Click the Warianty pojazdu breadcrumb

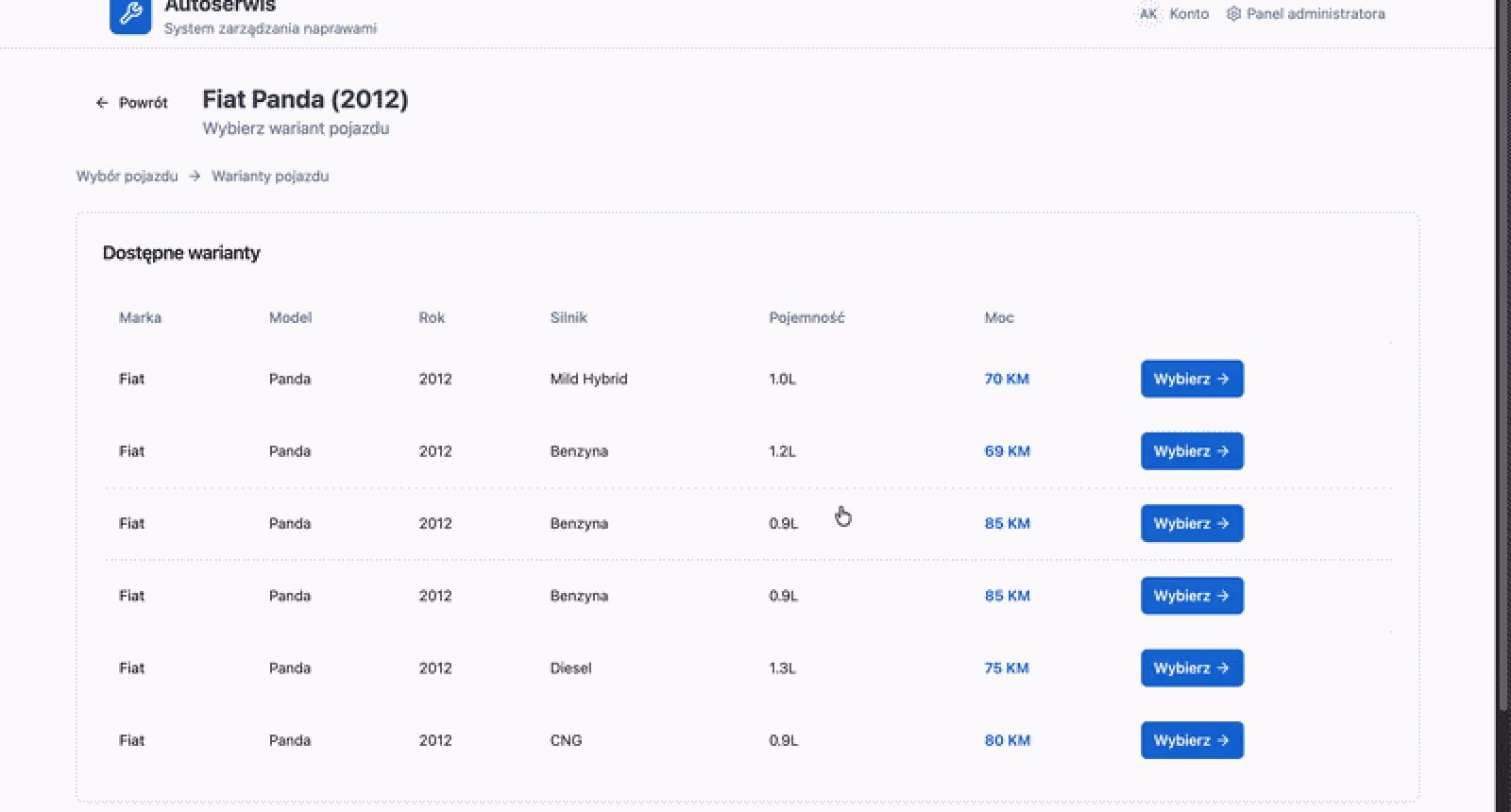(x=270, y=176)
